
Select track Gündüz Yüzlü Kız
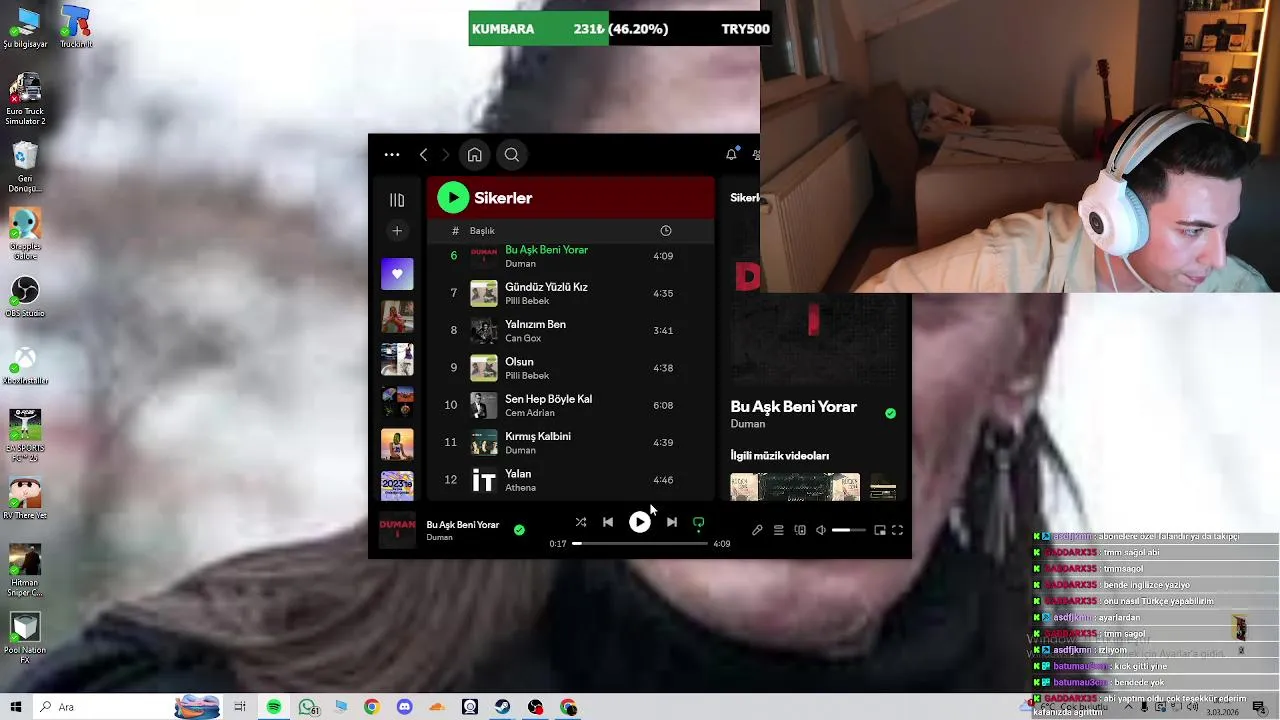[570, 293]
